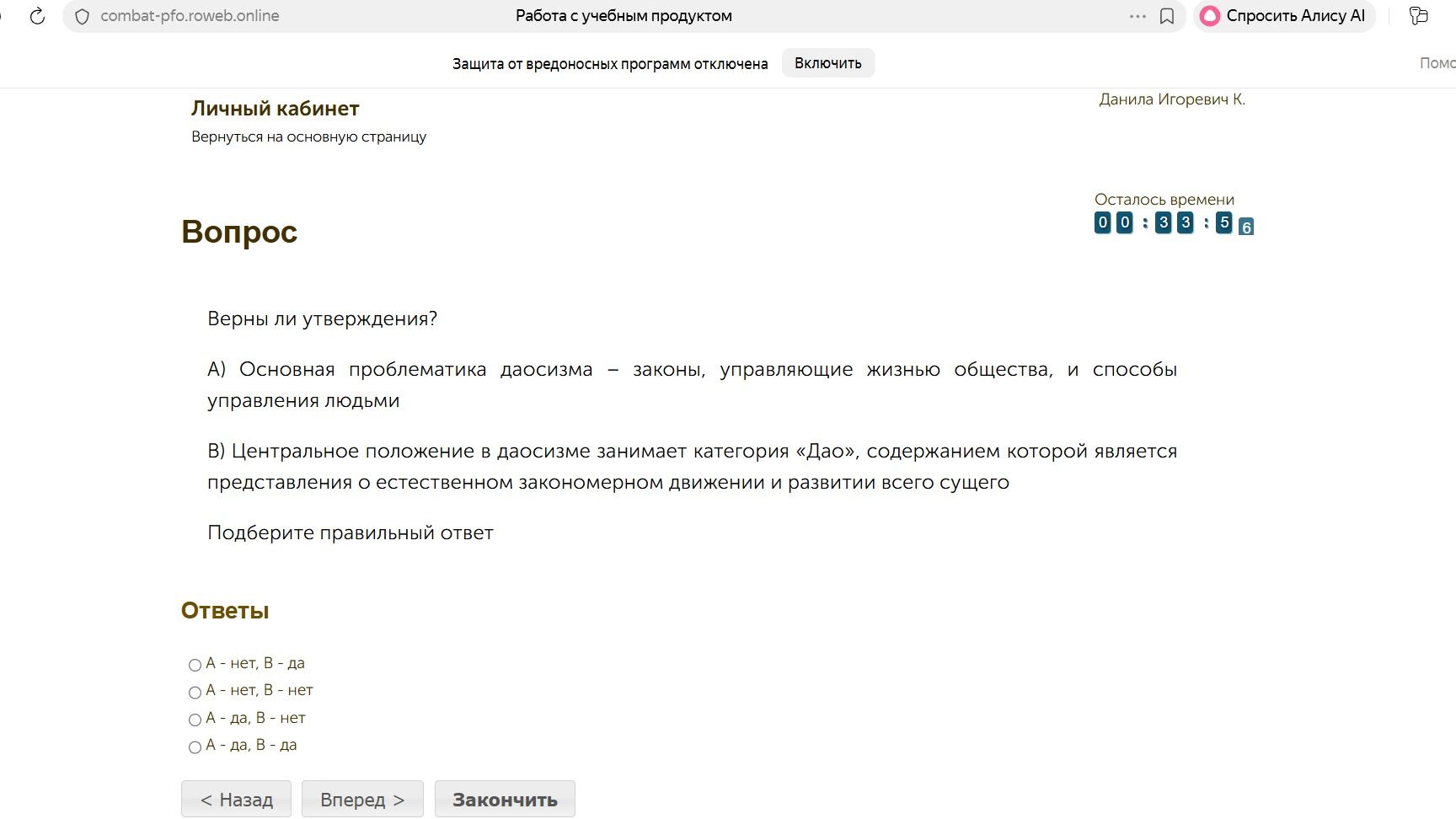
Task: Click statement B about category «Дао»
Action: 692,467
